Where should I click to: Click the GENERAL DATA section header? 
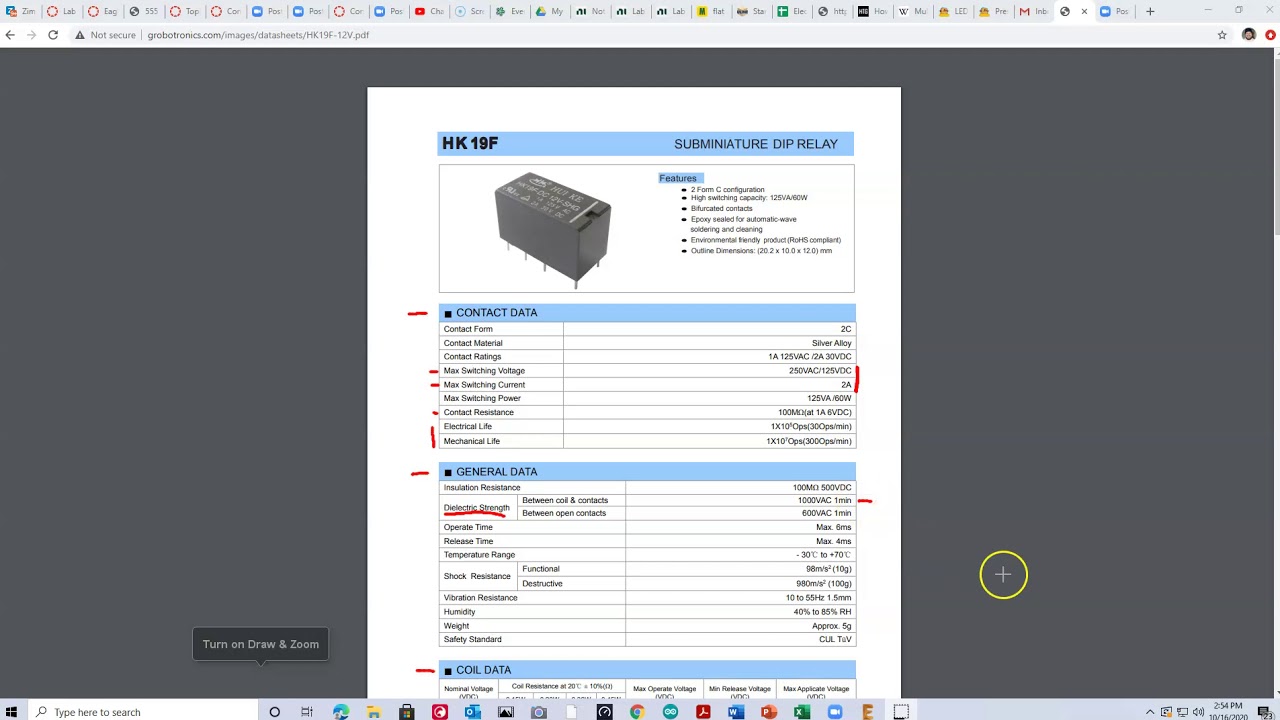click(647, 472)
